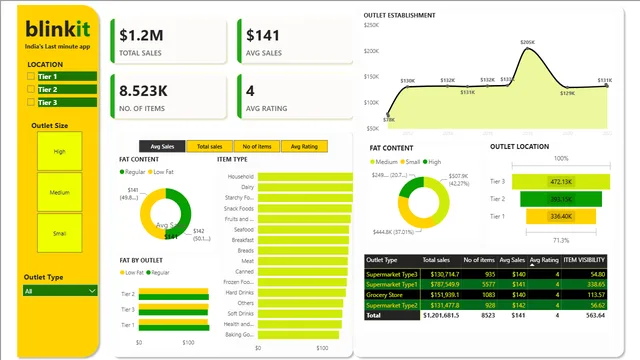Select the Breakfast bar in Item Type
640x360 pixels.
303,240
